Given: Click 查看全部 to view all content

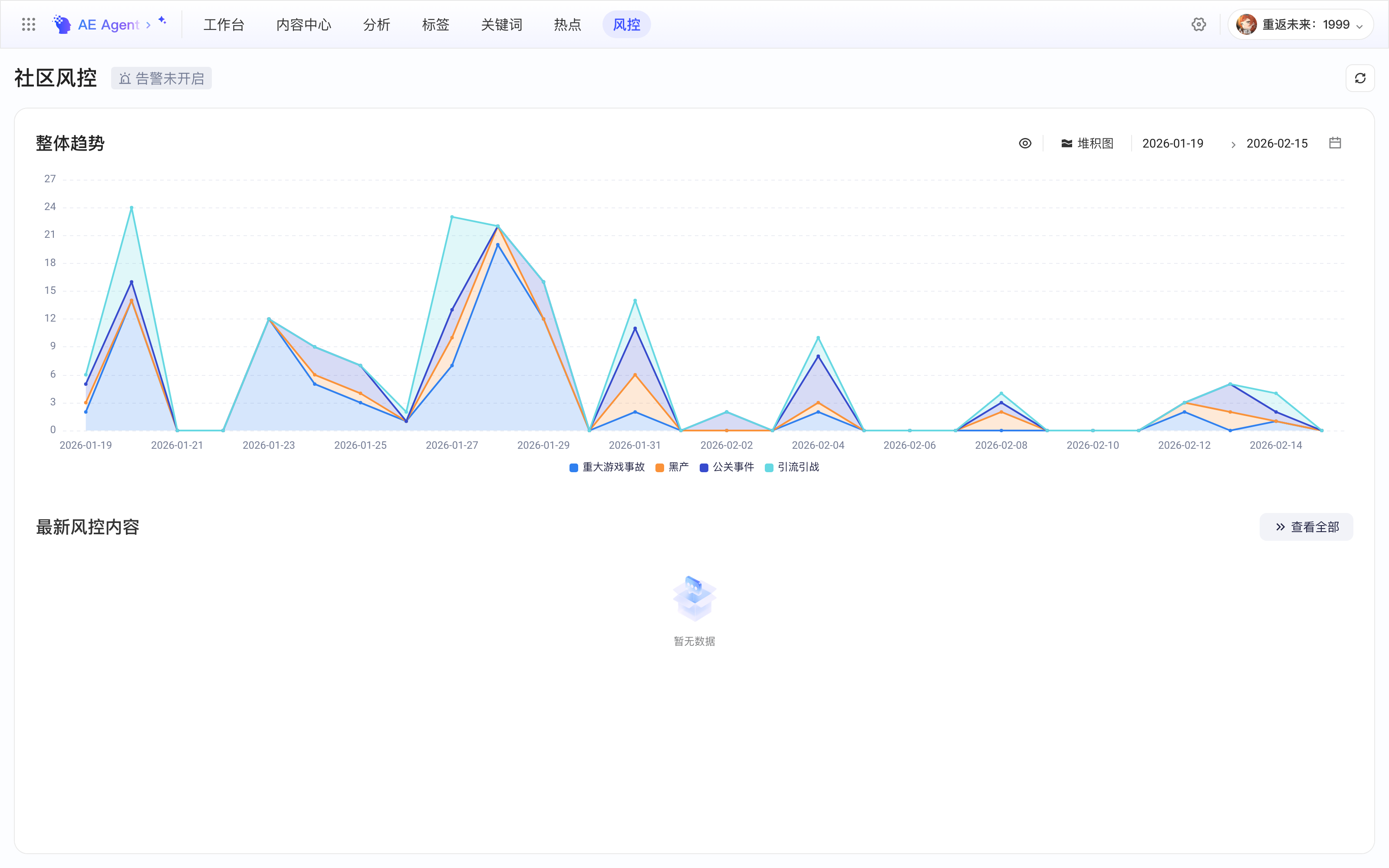Looking at the screenshot, I should tap(1307, 527).
